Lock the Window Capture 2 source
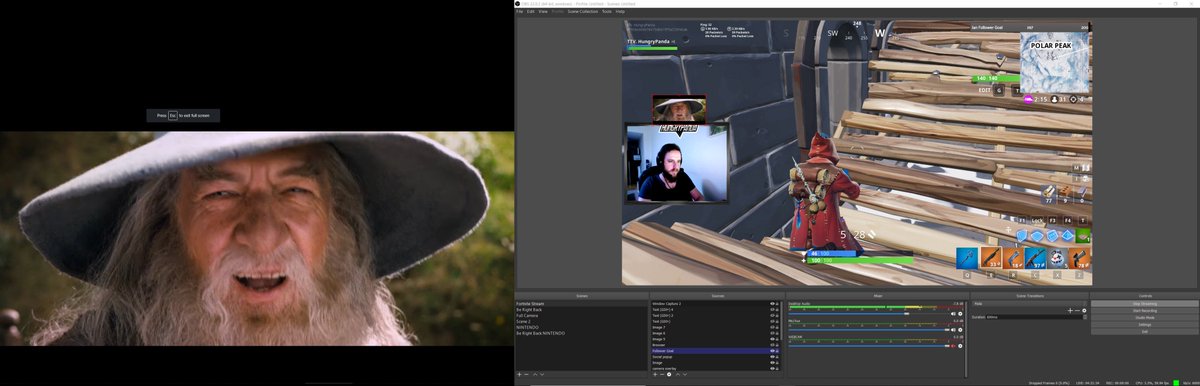This screenshot has height=386, width=1200. pyautogui.click(x=777, y=303)
